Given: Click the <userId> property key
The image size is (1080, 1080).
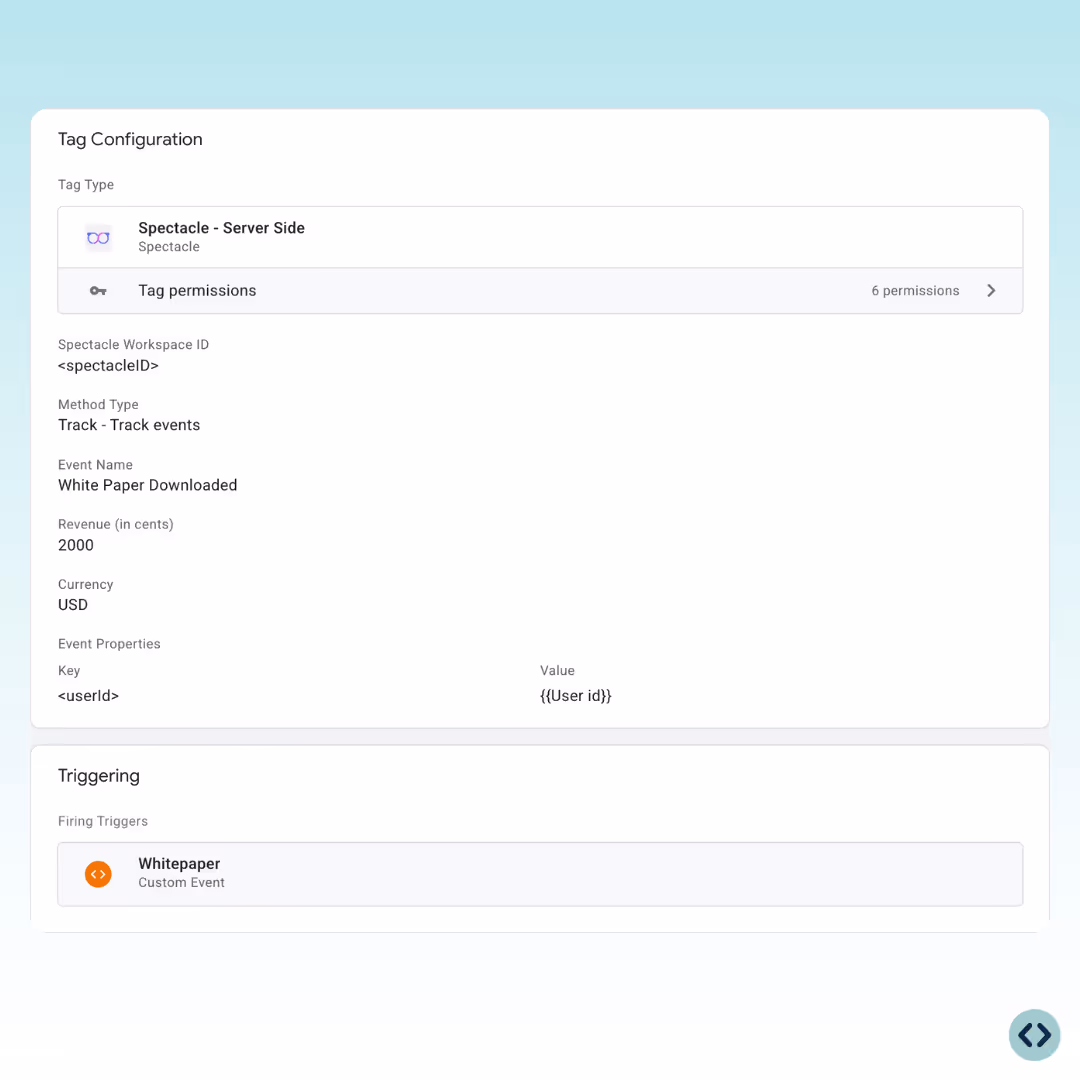Looking at the screenshot, I should (88, 696).
